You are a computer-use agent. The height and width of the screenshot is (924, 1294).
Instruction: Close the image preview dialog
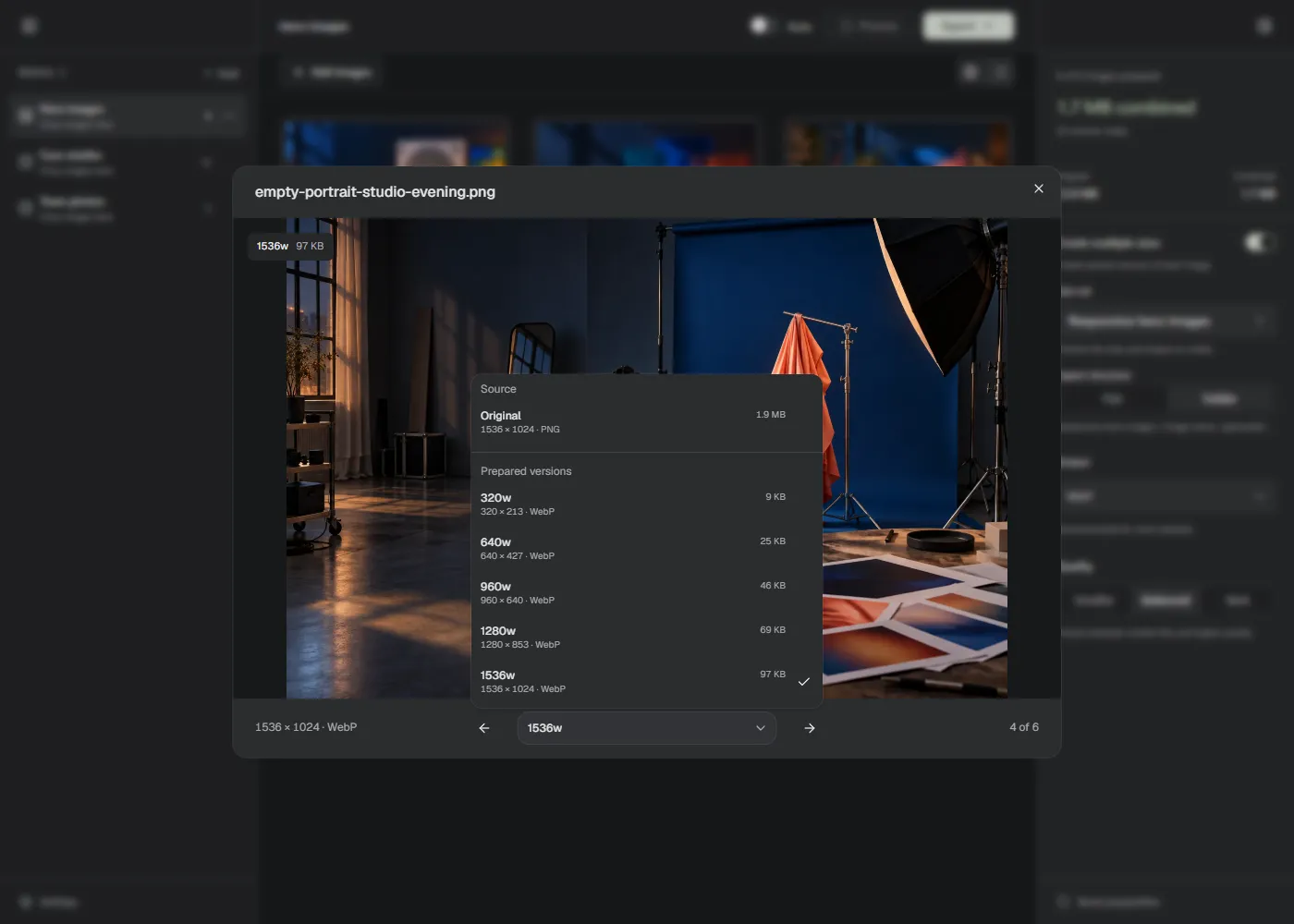1039,188
